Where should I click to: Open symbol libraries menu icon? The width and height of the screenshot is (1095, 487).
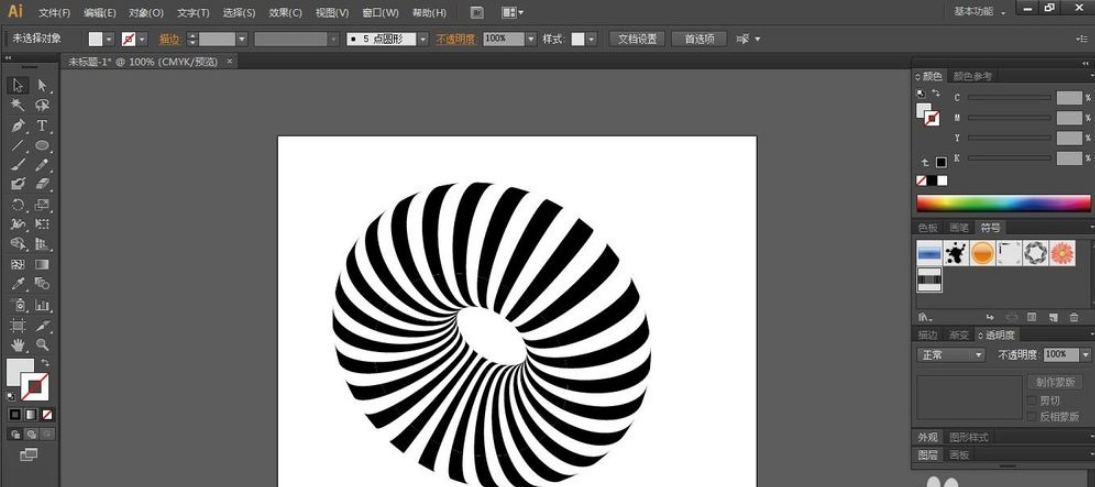[925, 317]
